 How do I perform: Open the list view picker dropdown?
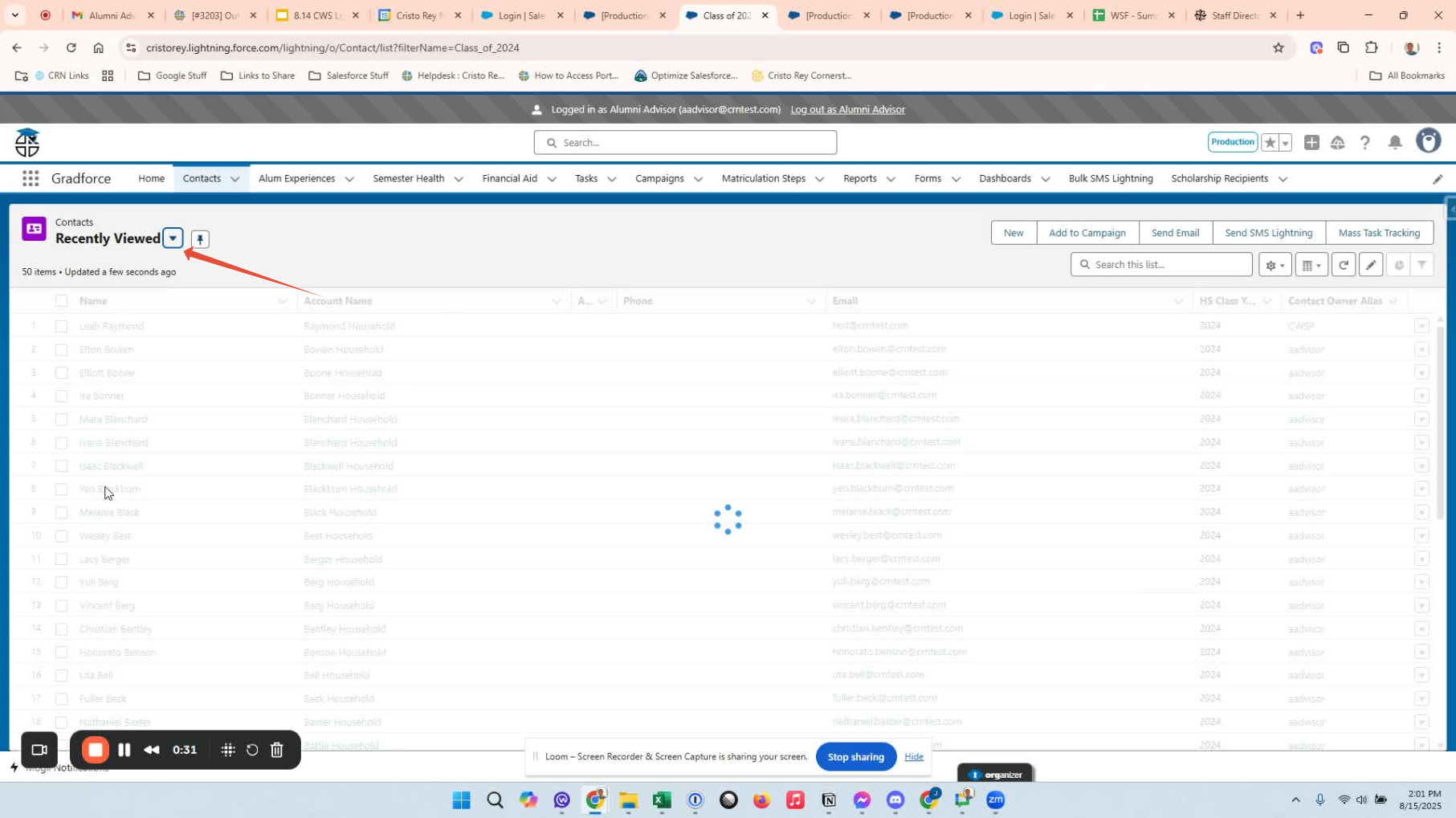click(173, 238)
